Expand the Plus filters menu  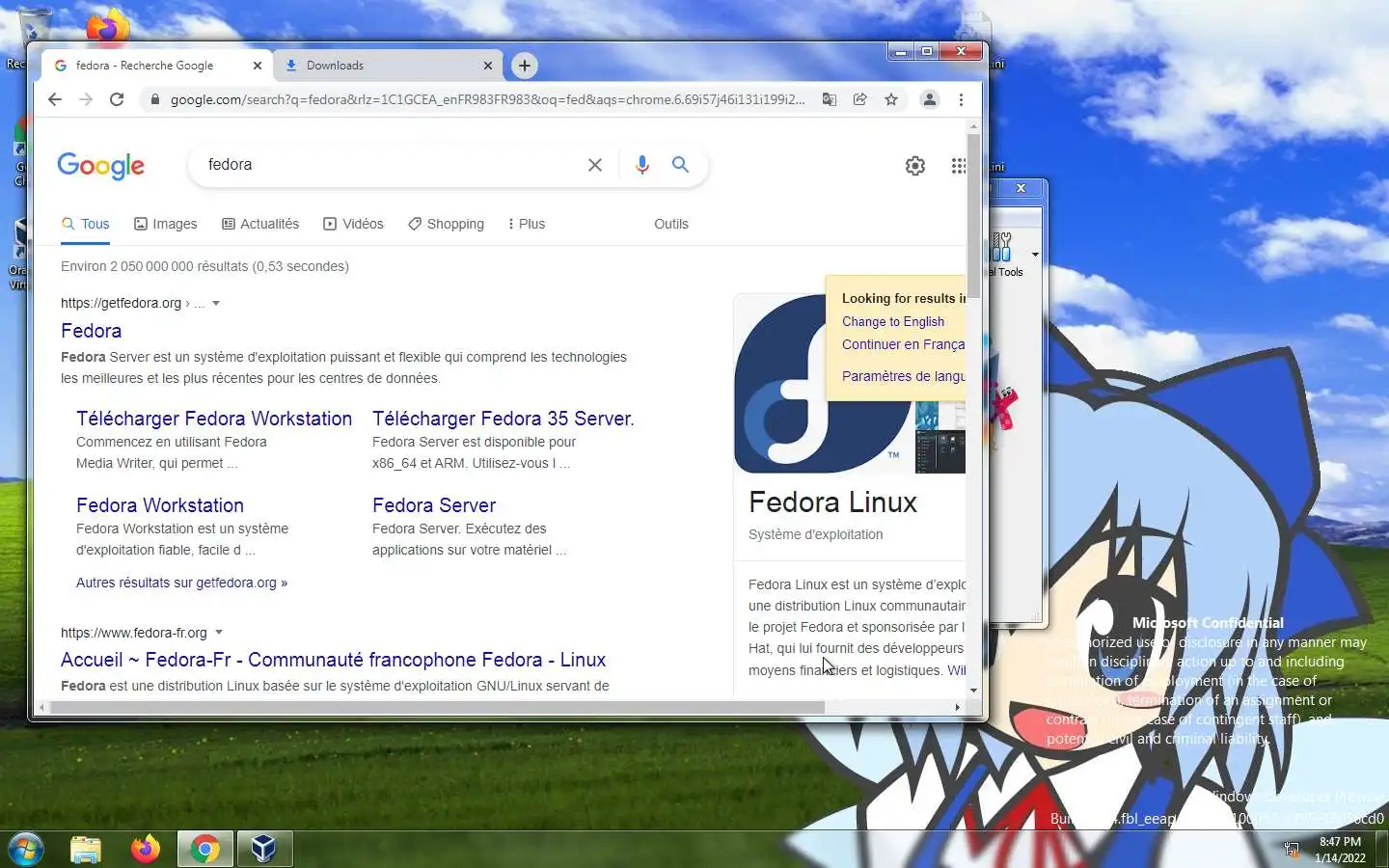527,224
